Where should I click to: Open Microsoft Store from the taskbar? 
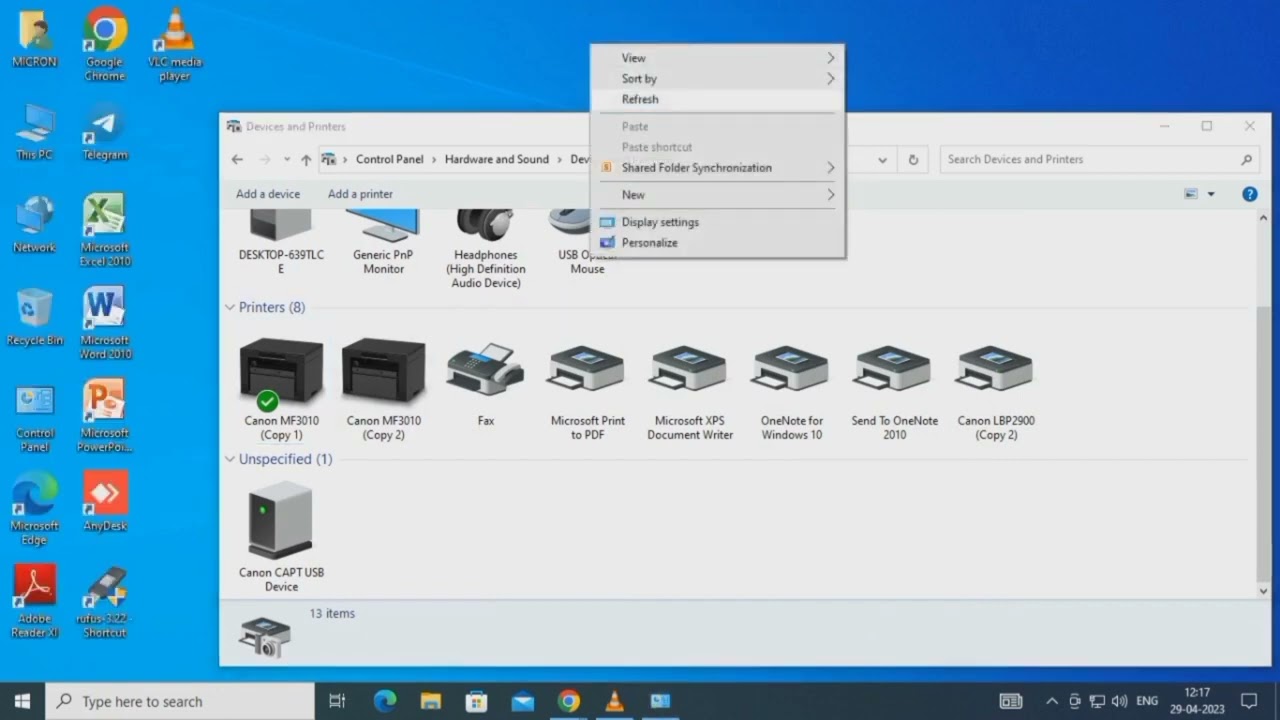click(477, 701)
